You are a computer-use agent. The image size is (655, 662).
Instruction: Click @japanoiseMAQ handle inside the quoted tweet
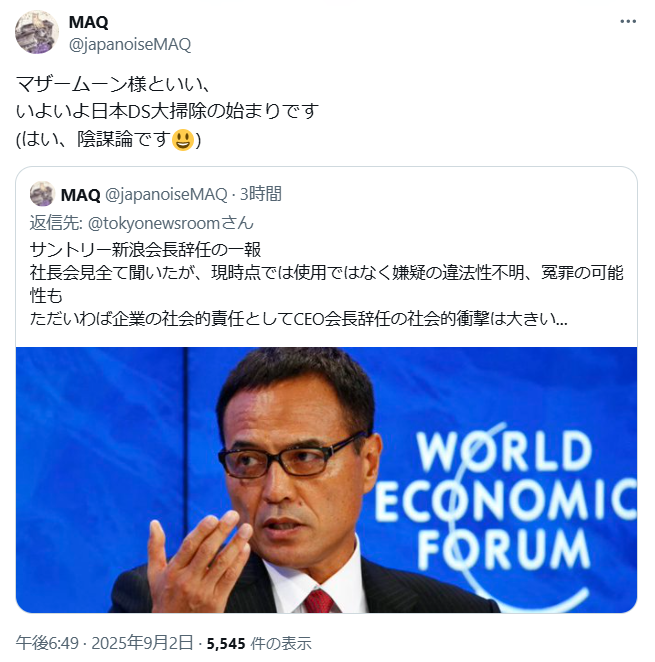pyautogui.click(x=166, y=194)
